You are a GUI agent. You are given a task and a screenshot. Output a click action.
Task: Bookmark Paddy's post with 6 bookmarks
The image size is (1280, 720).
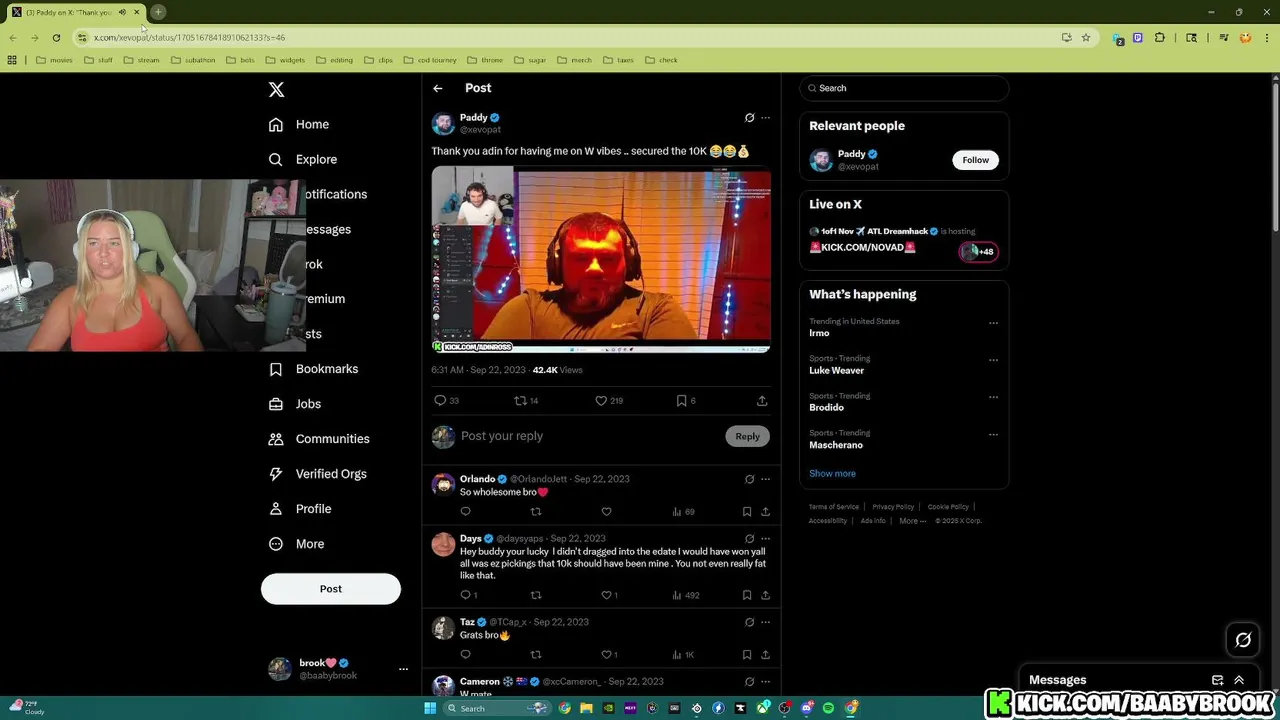(686, 401)
